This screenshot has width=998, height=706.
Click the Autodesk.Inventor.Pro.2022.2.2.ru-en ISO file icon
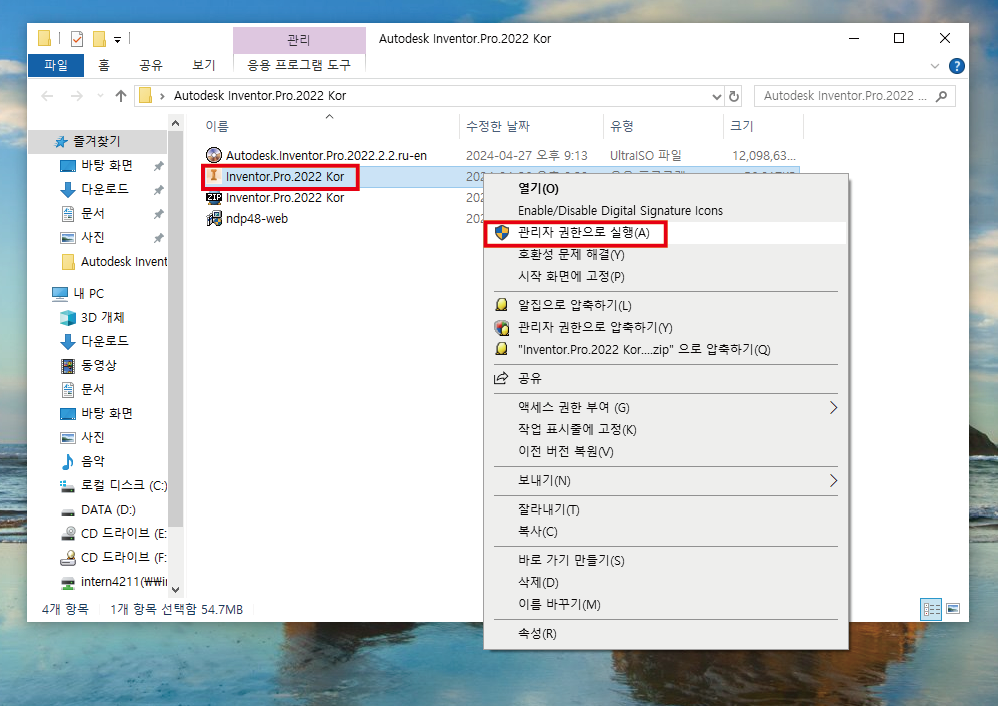coord(214,155)
